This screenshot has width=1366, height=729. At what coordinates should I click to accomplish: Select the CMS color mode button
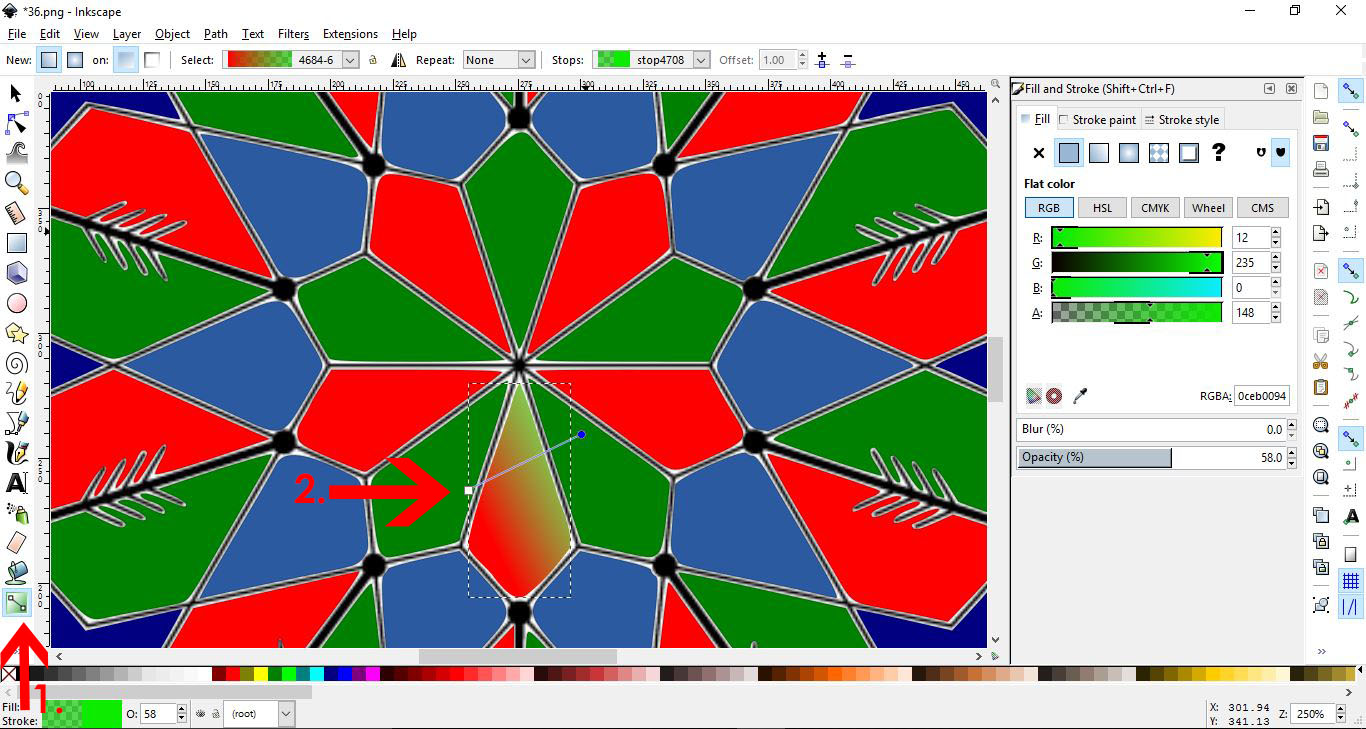point(1262,208)
